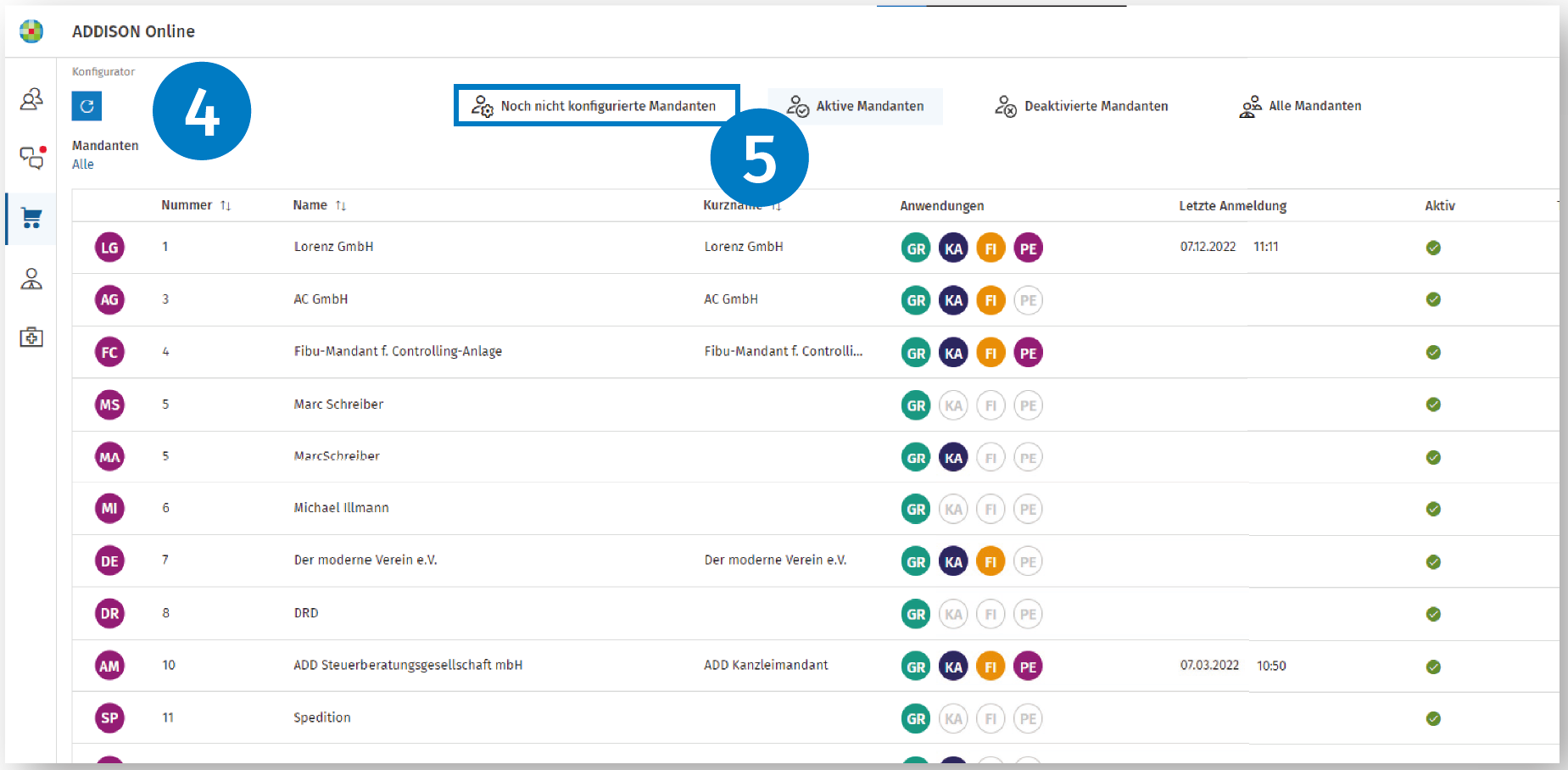
Task: Switch to Aktive Mandanten tab
Action: 856,106
